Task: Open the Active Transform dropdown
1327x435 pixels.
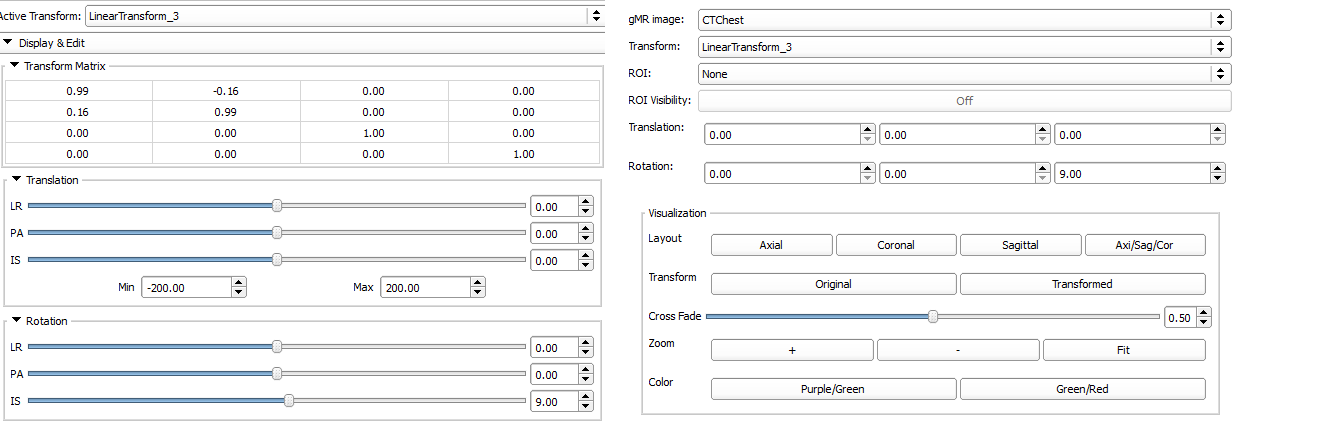Action: pyautogui.click(x=344, y=16)
